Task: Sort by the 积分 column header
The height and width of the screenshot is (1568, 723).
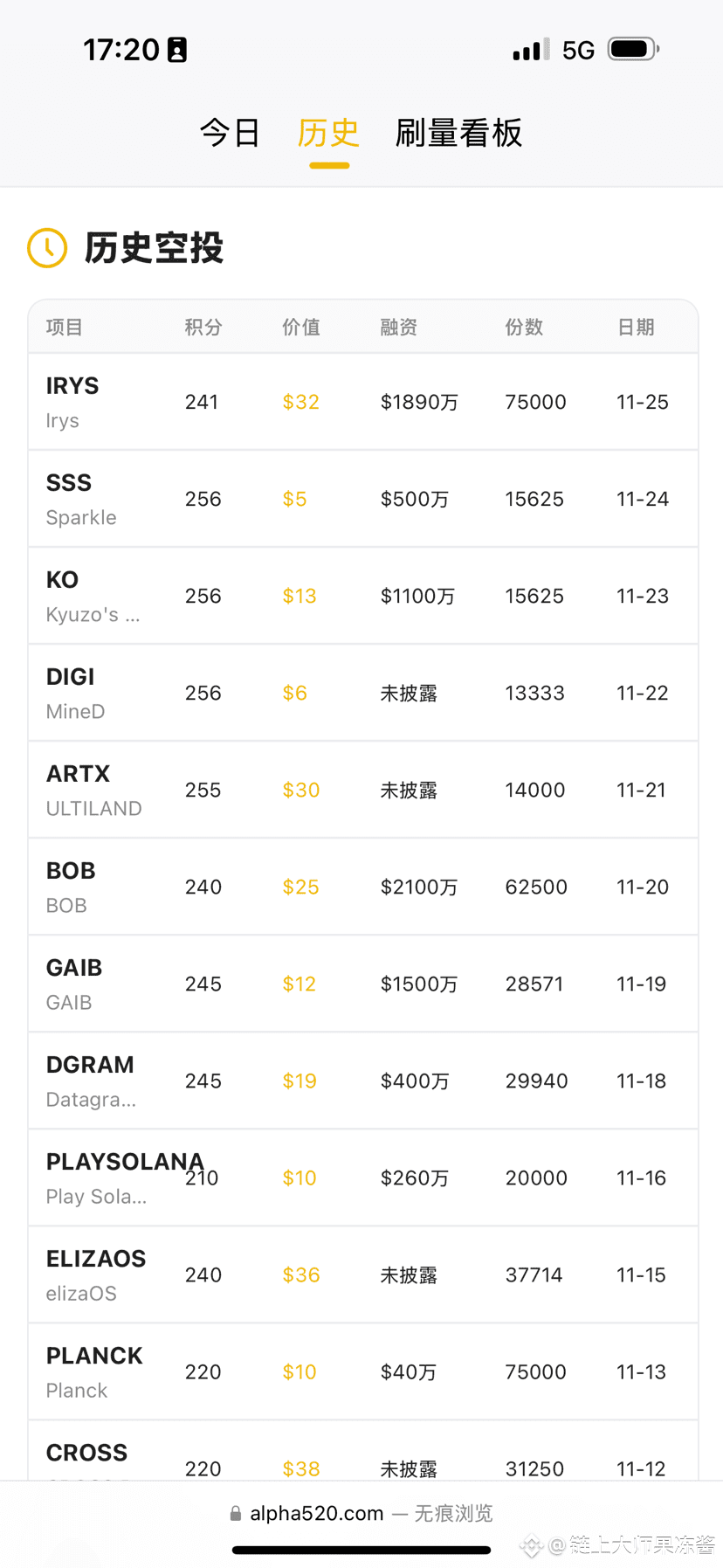Action: click(x=203, y=328)
